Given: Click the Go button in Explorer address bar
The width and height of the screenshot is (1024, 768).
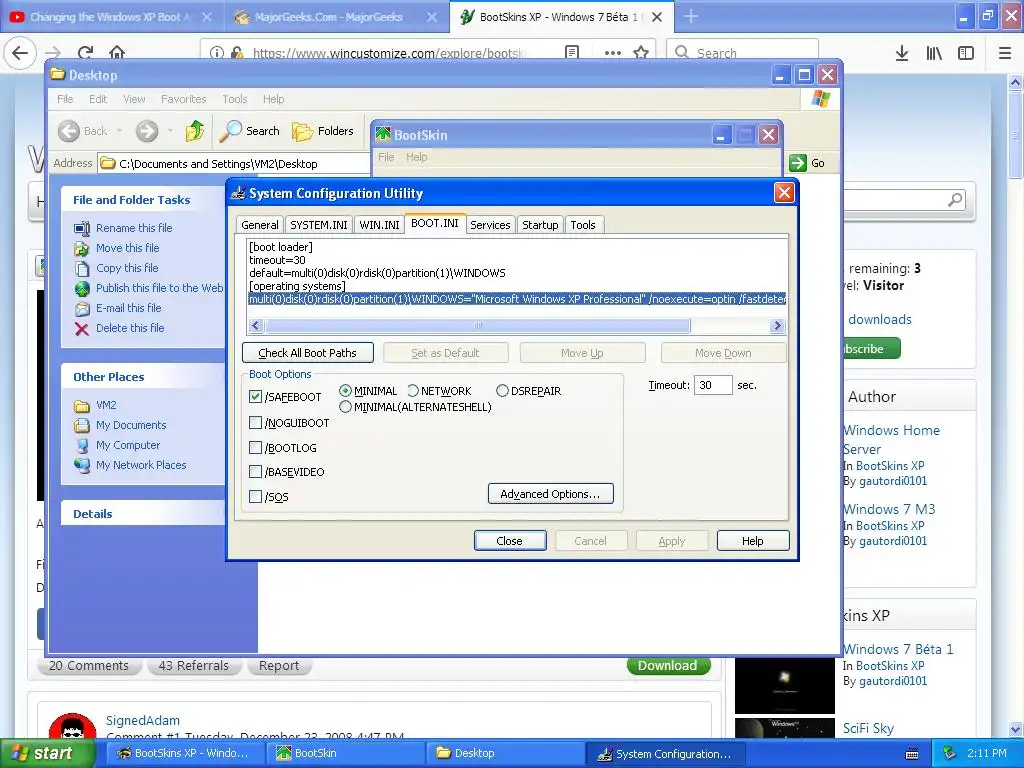Looking at the screenshot, I should click(807, 163).
